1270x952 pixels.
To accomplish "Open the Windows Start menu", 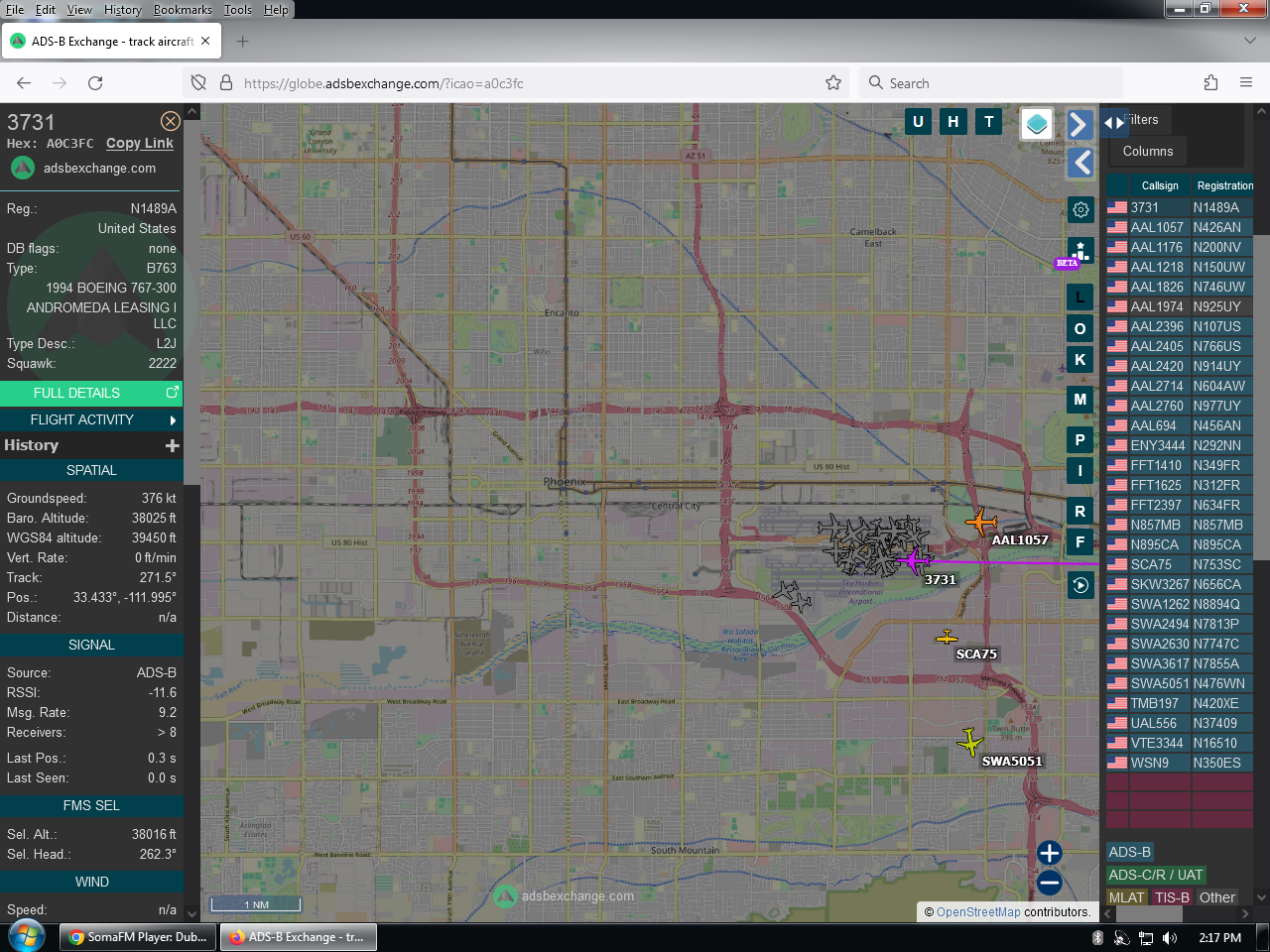I will [x=27, y=936].
